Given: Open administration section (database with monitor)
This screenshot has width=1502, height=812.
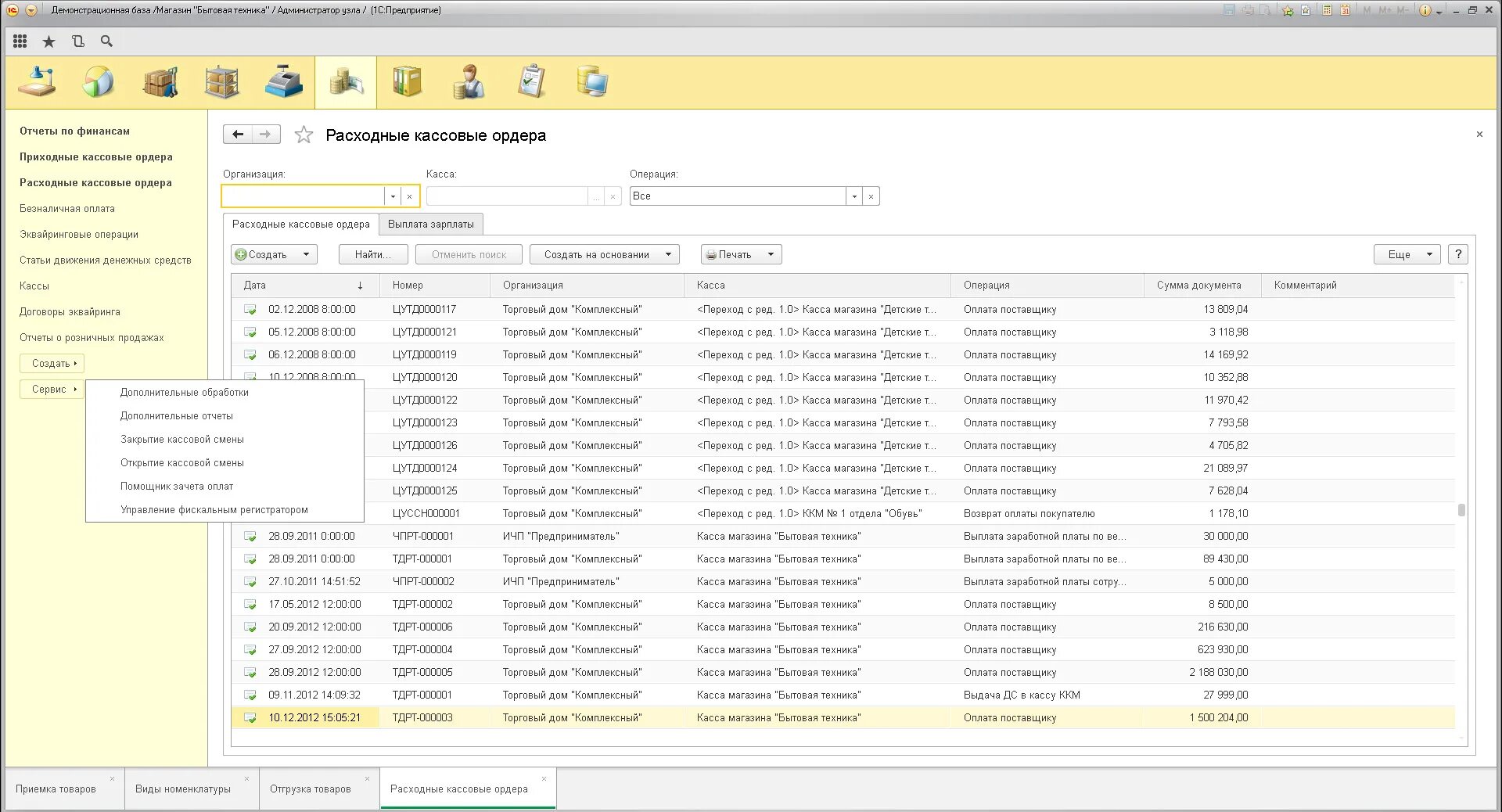Looking at the screenshot, I should [592, 82].
